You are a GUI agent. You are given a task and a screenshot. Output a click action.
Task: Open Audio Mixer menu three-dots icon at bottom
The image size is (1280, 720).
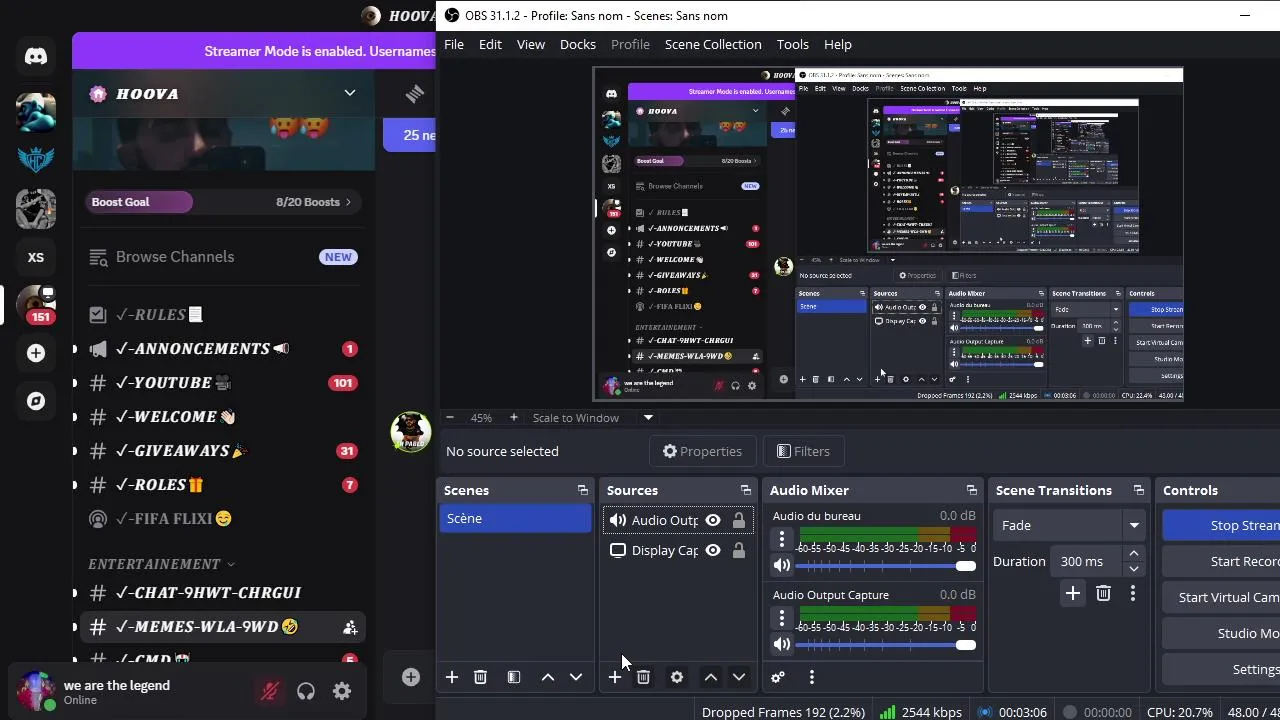coord(812,677)
